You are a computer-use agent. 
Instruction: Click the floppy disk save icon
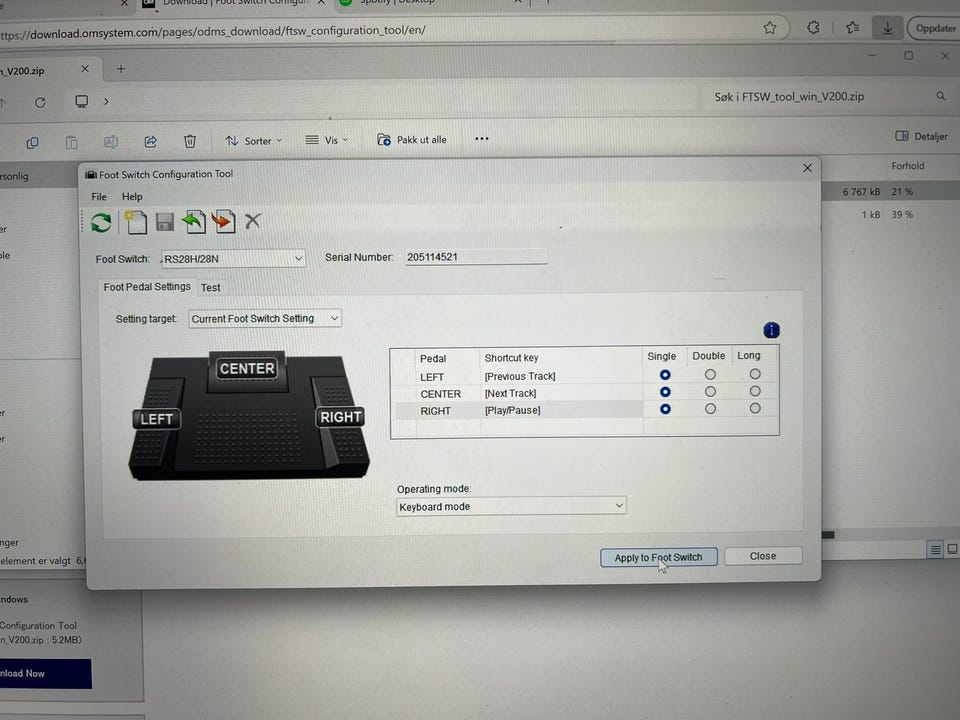point(164,222)
